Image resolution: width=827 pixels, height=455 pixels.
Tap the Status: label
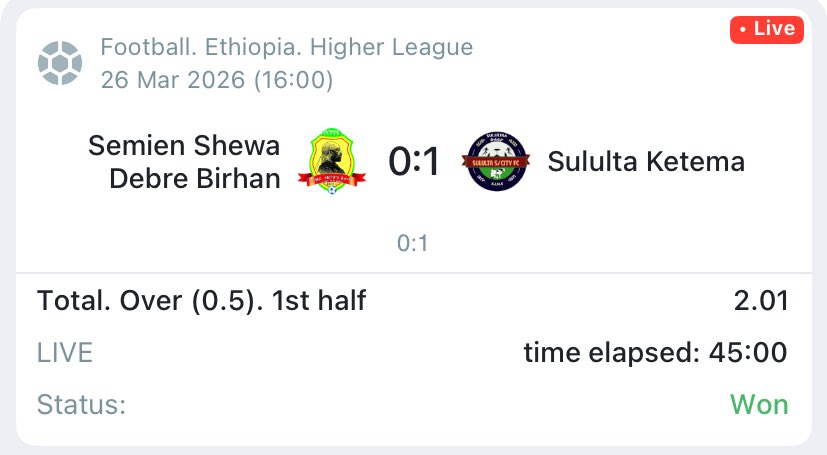click(x=82, y=405)
